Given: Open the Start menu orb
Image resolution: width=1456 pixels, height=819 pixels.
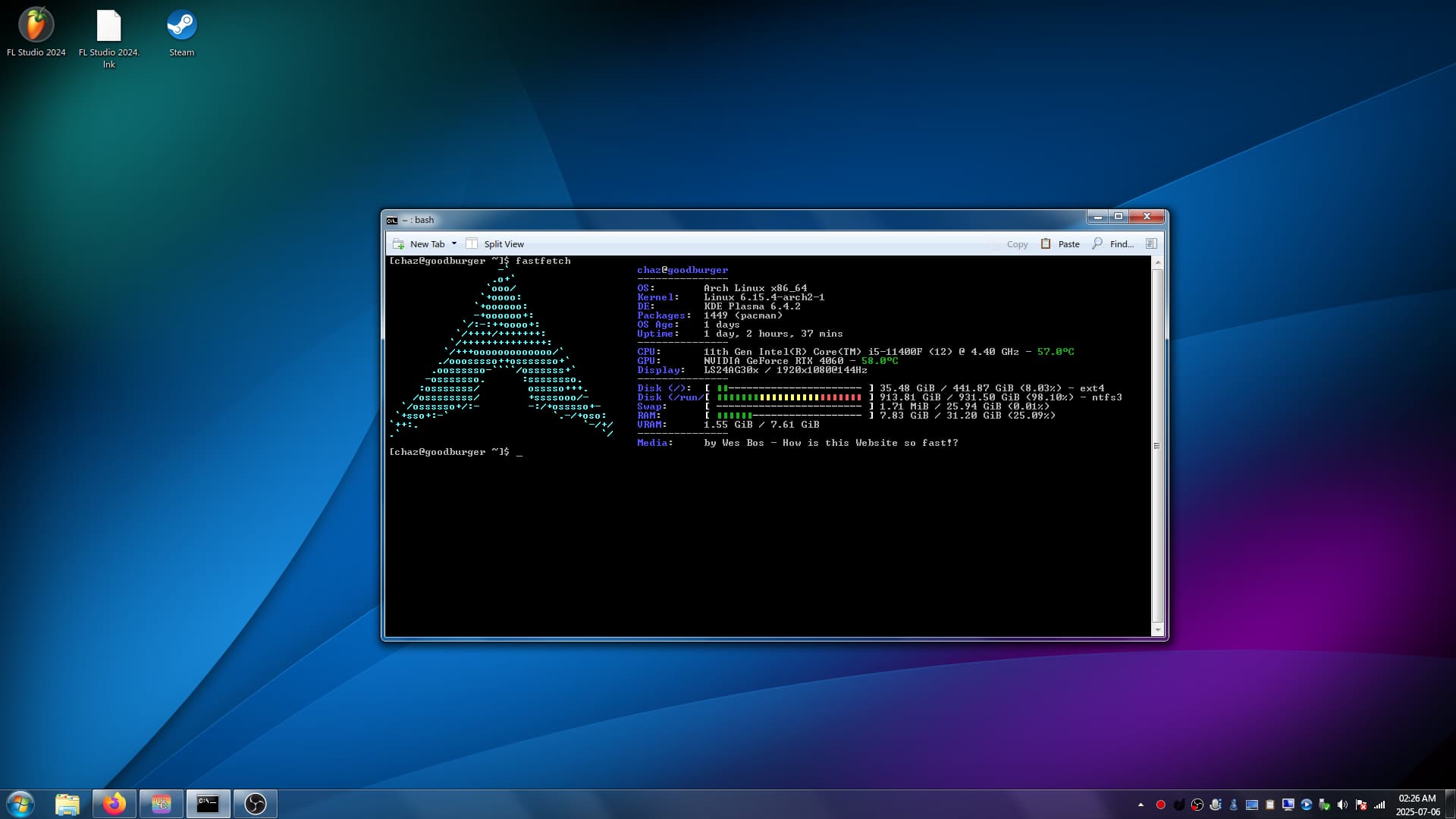Looking at the screenshot, I should coord(20,804).
